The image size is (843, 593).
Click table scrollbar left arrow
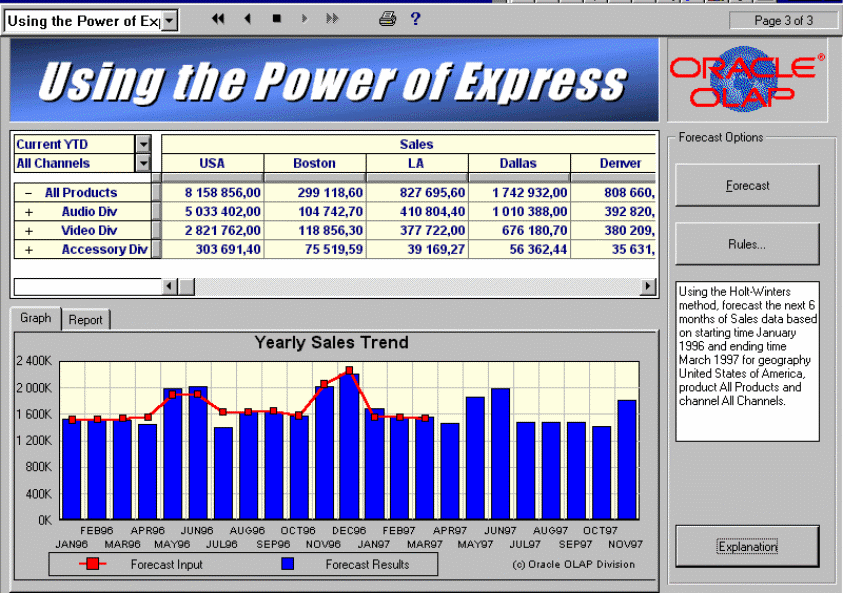pos(169,287)
